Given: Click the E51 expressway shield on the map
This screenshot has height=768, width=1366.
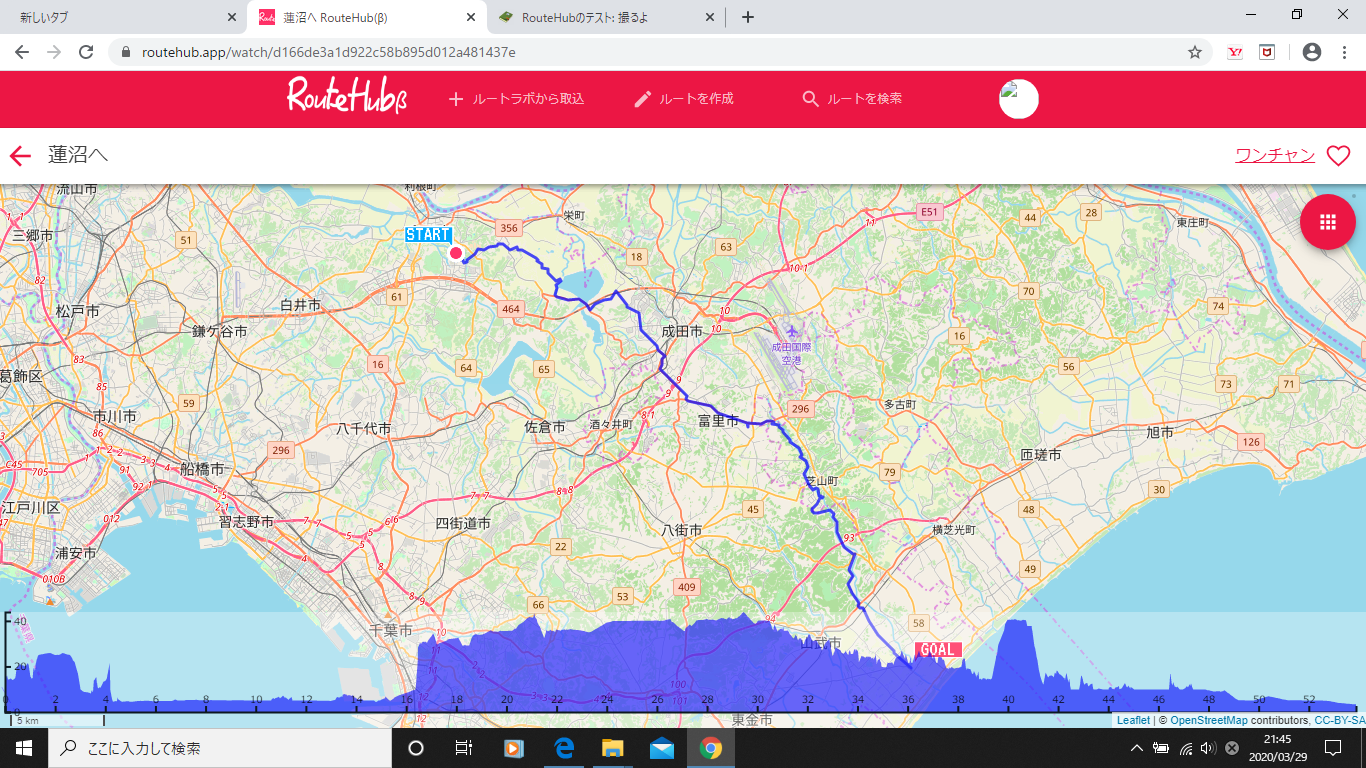Looking at the screenshot, I should pos(931,212).
